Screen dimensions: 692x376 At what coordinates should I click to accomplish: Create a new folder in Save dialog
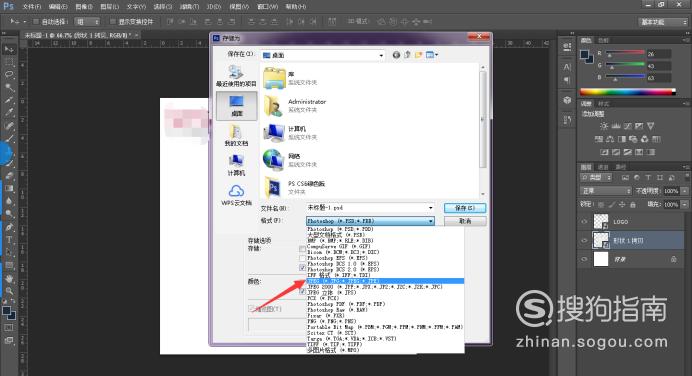[418, 55]
